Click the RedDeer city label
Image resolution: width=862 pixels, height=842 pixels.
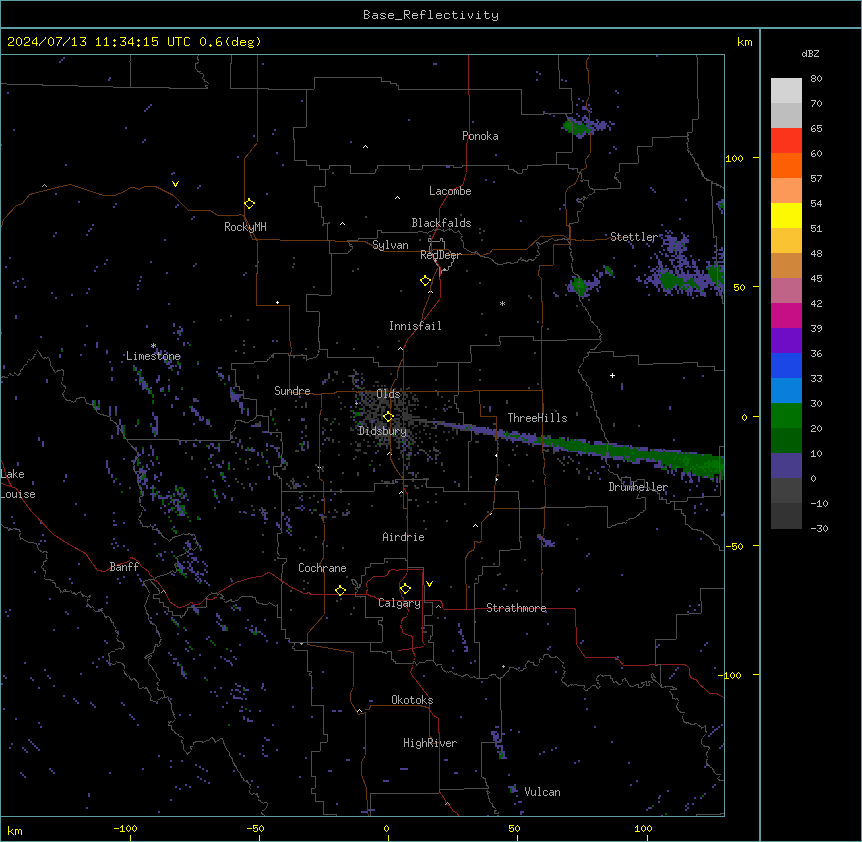[440, 255]
